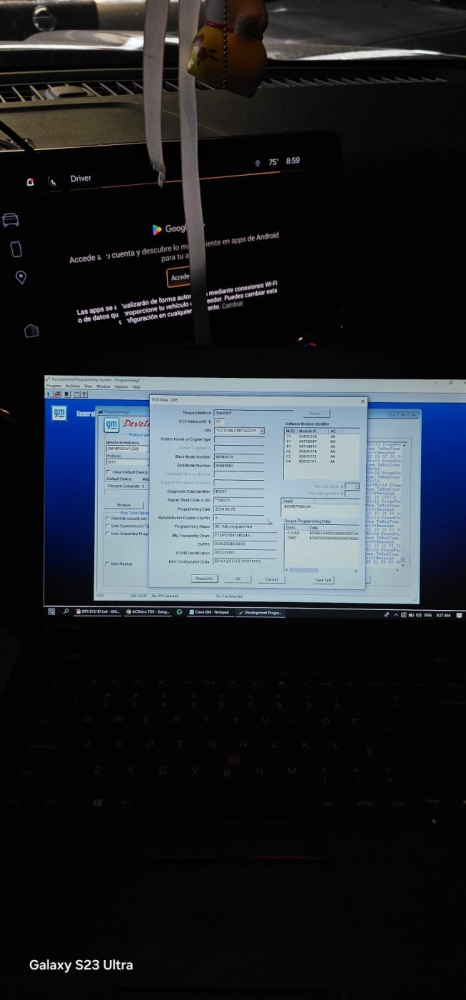
Task: Click the help question-mark toolbar icon
Action: tap(84, 394)
